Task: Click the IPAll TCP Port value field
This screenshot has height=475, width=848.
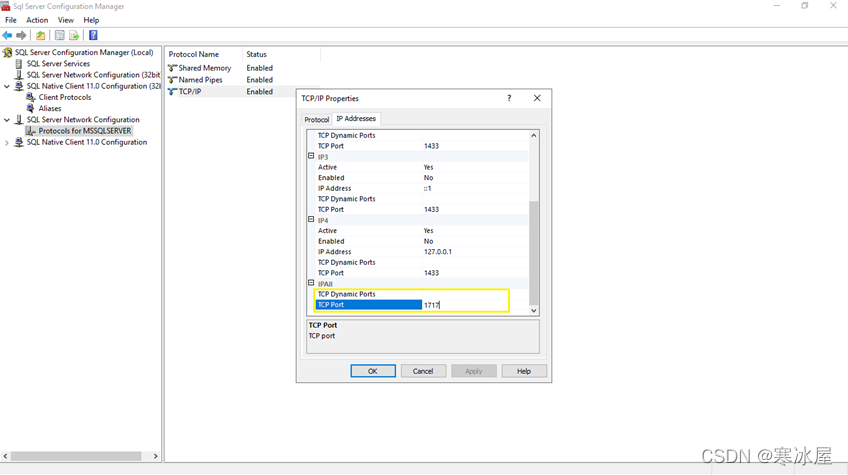Action: point(465,305)
